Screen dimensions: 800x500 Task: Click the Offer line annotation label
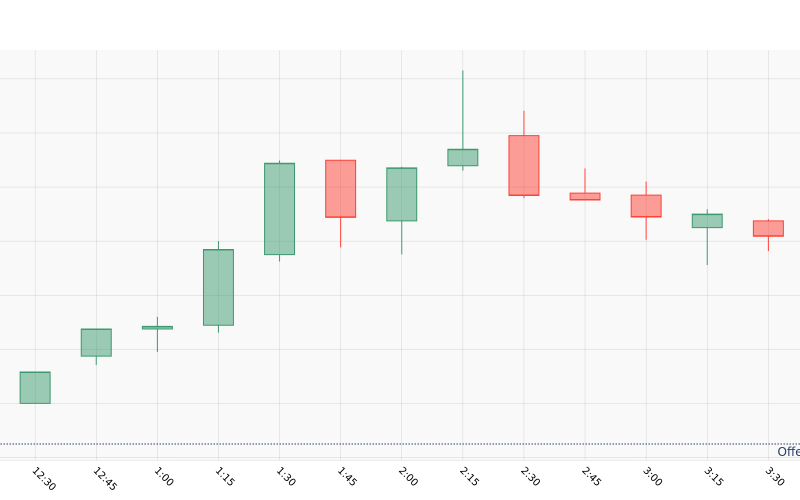pyautogui.click(x=788, y=452)
